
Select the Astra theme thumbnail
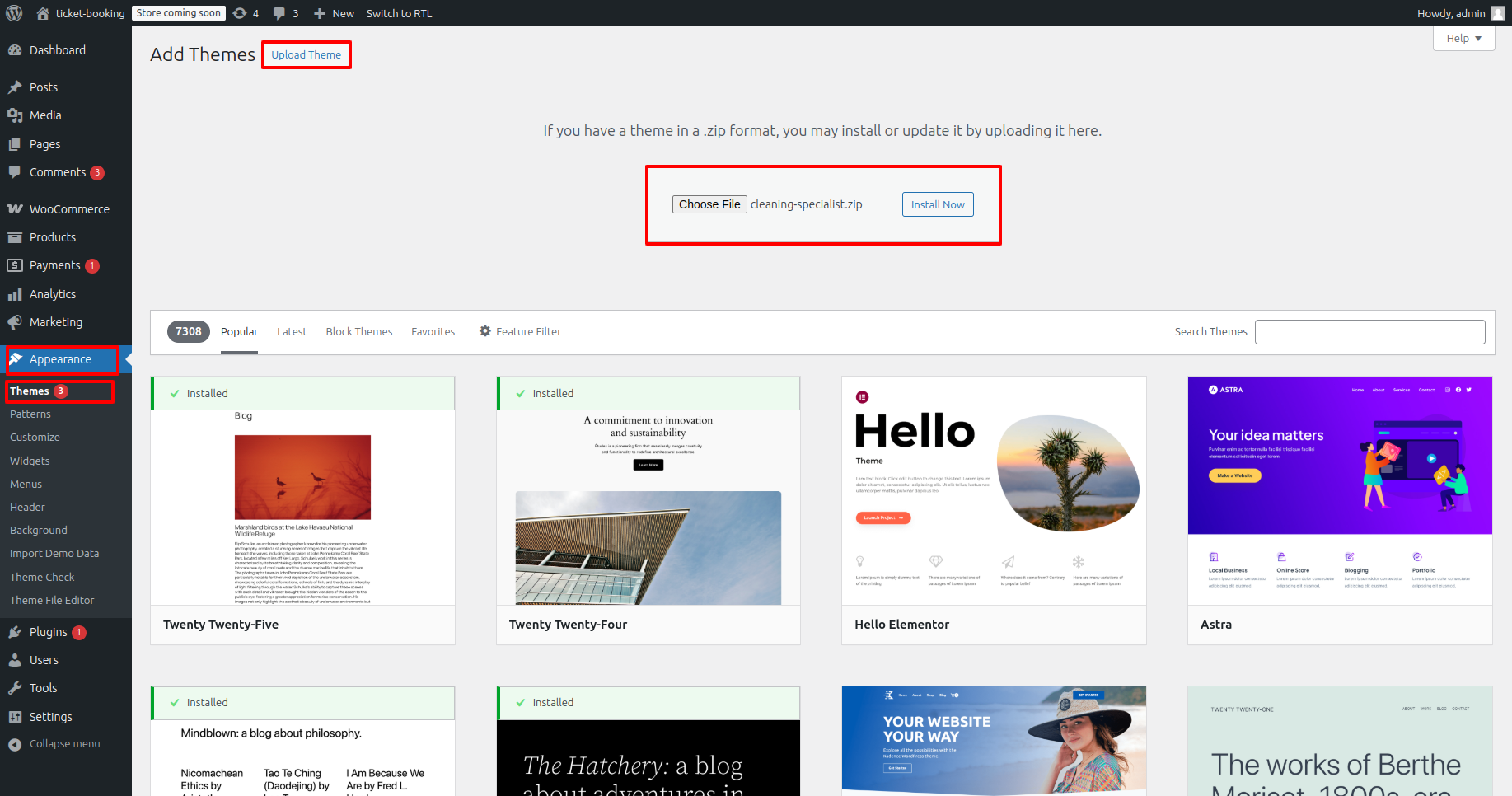pos(1340,490)
